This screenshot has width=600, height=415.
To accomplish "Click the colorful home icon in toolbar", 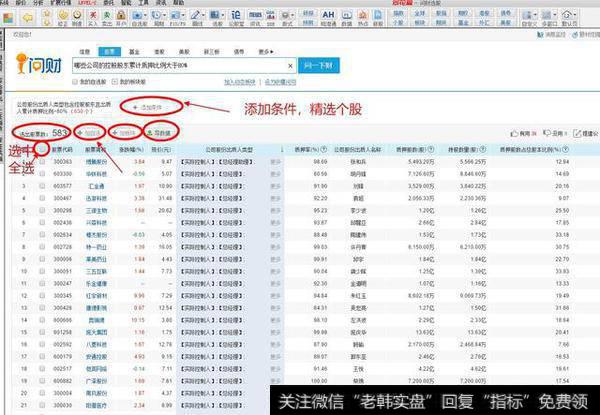I will point(8,18).
